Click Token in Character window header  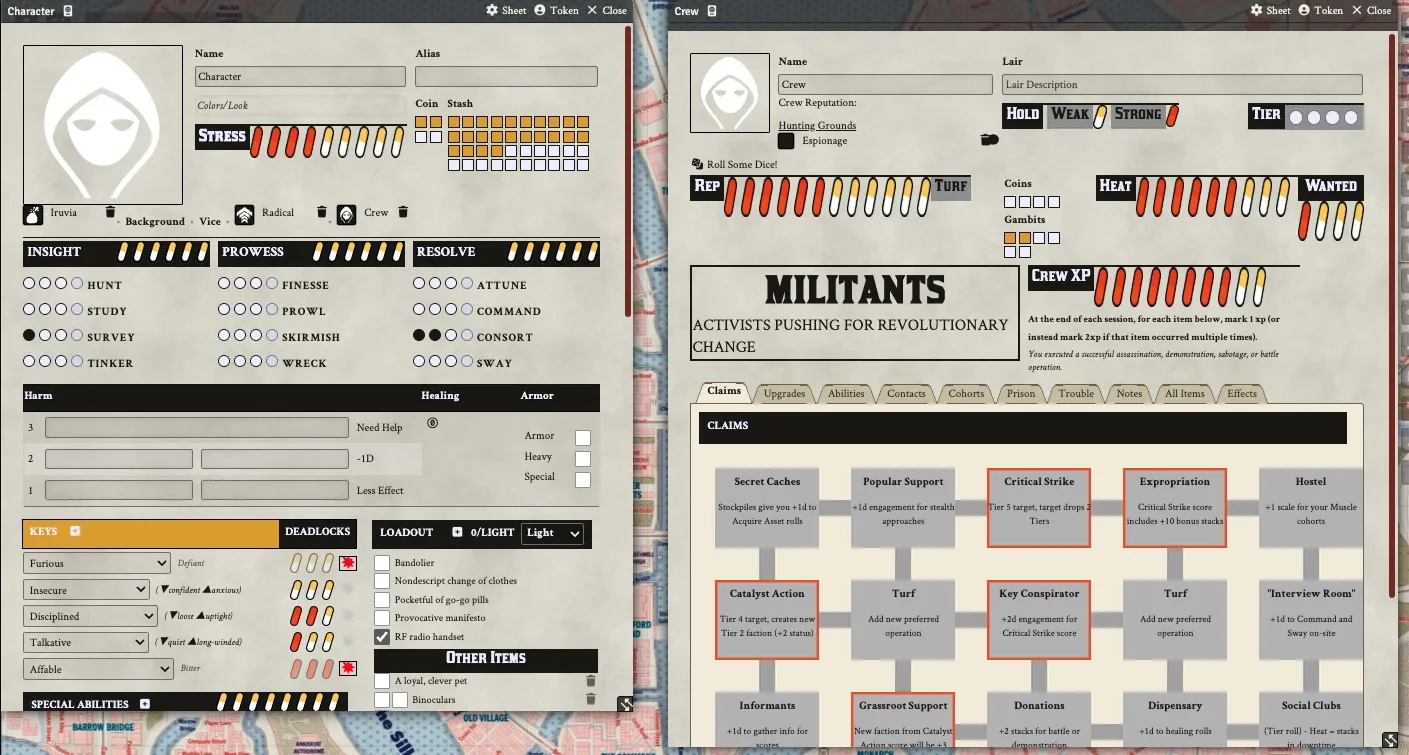tap(556, 10)
